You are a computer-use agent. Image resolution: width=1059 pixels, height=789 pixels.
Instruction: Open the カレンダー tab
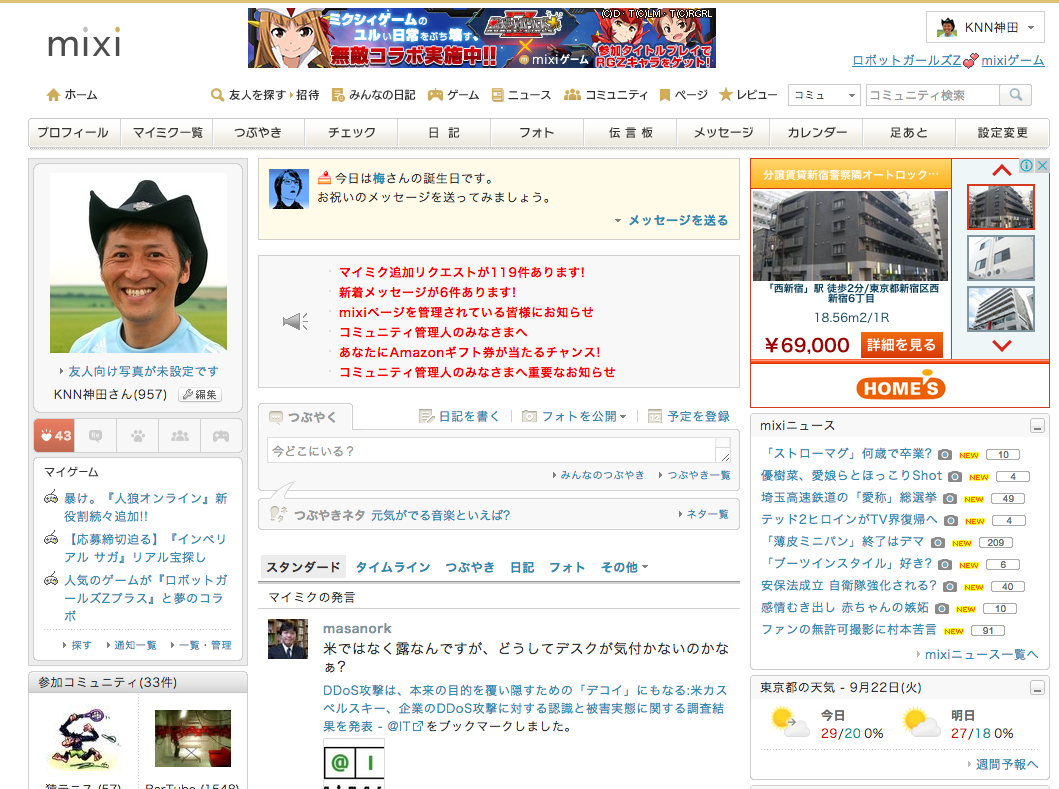click(x=817, y=132)
